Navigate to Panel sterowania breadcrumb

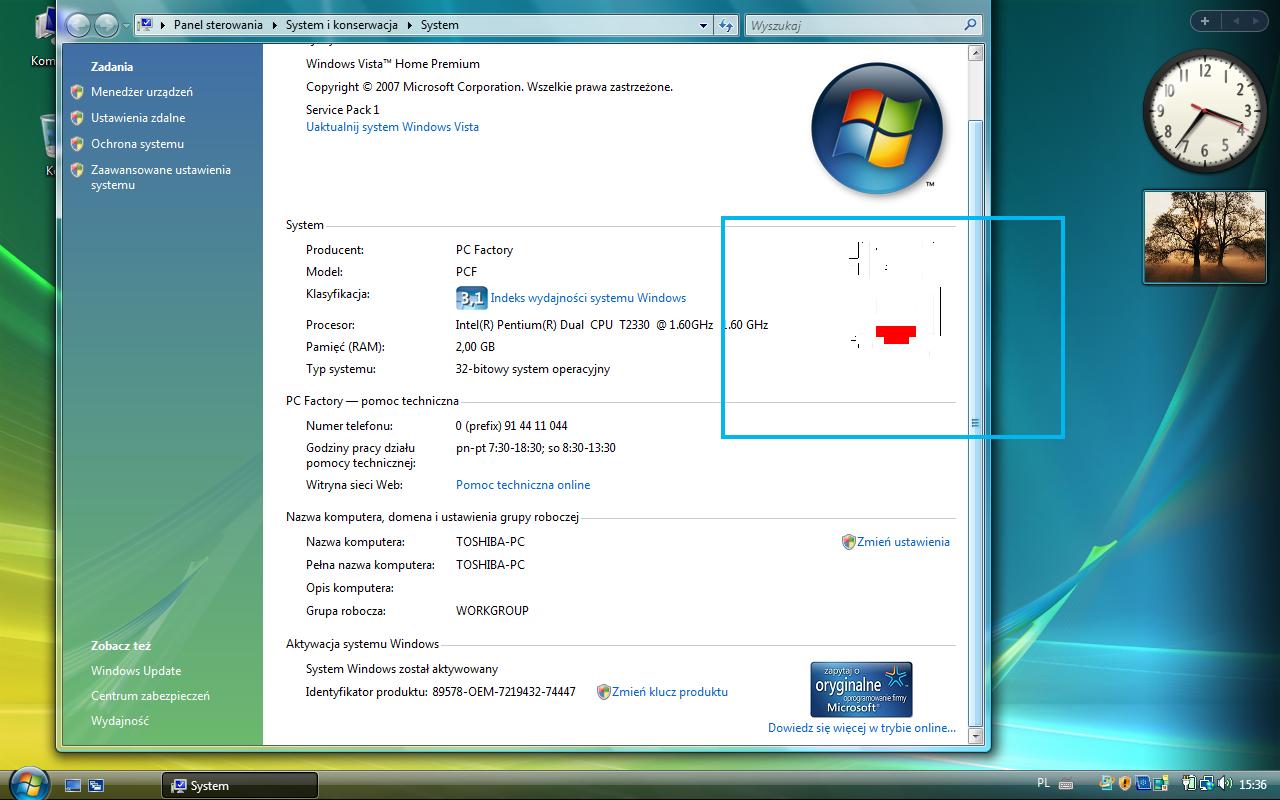pyautogui.click(x=218, y=25)
